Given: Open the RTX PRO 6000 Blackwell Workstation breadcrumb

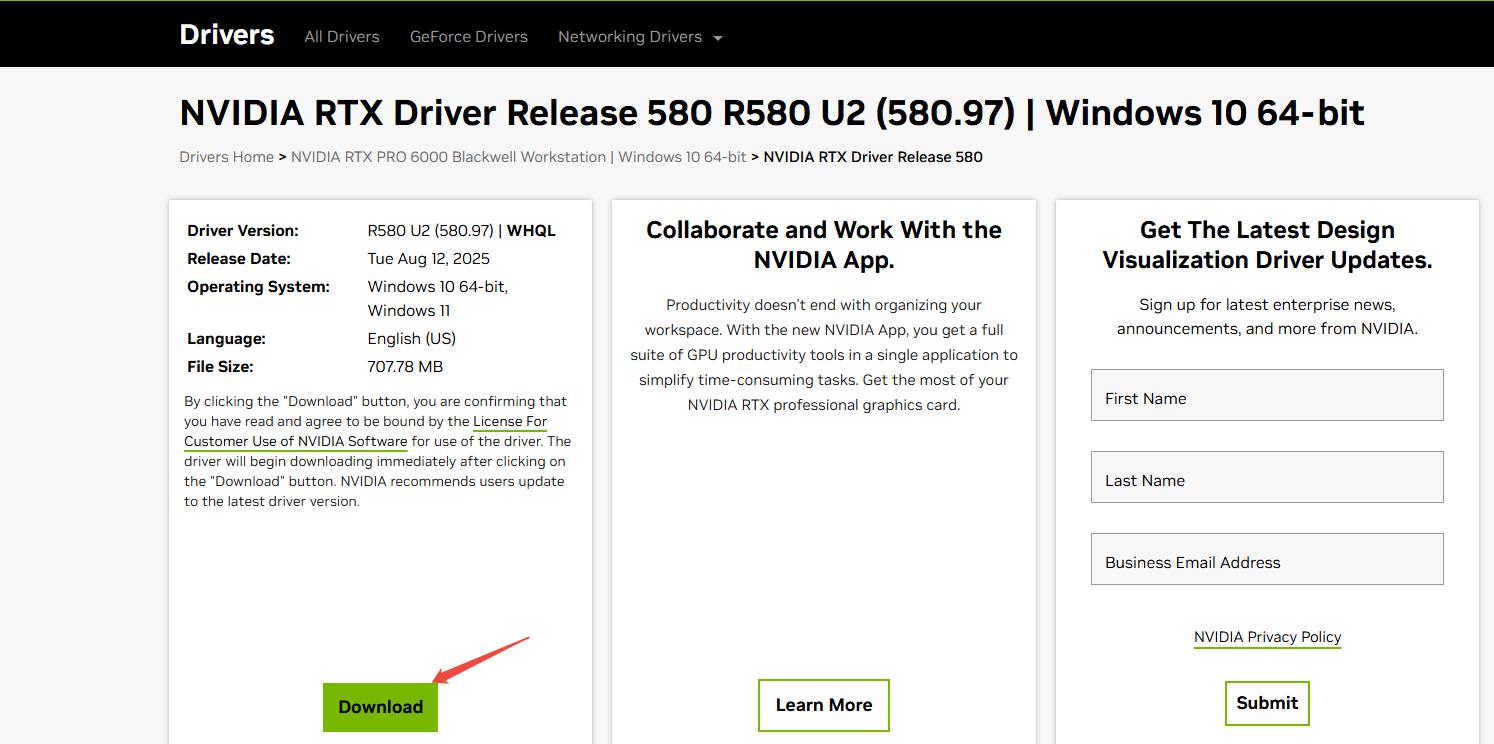Looking at the screenshot, I should point(518,157).
